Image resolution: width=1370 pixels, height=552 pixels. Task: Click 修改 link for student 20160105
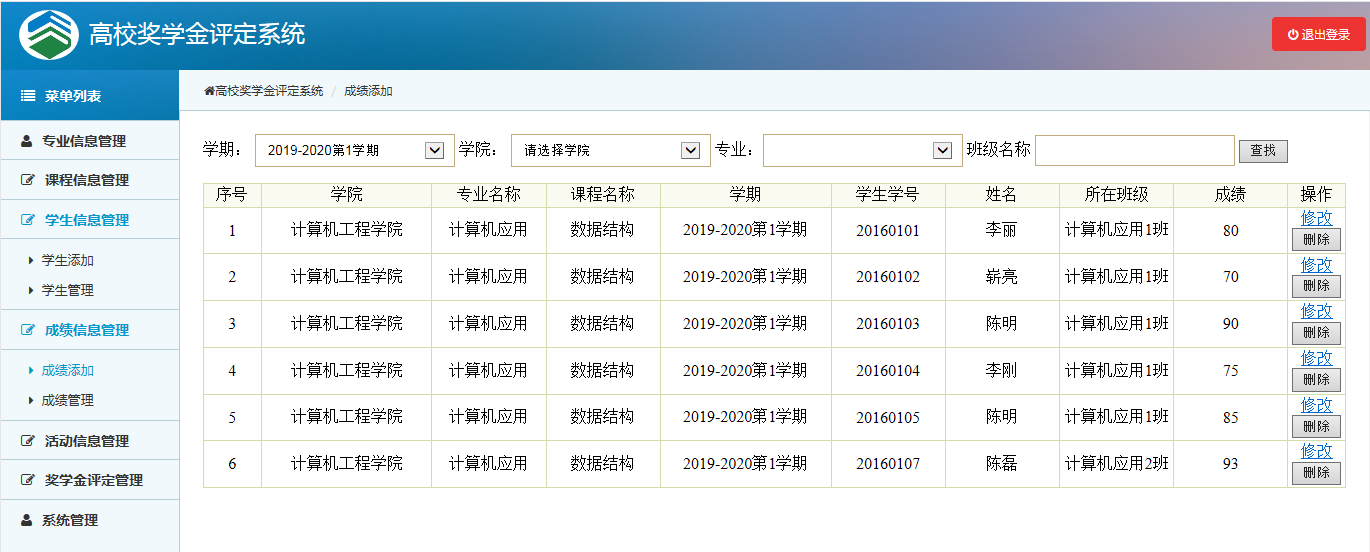pos(1316,404)
